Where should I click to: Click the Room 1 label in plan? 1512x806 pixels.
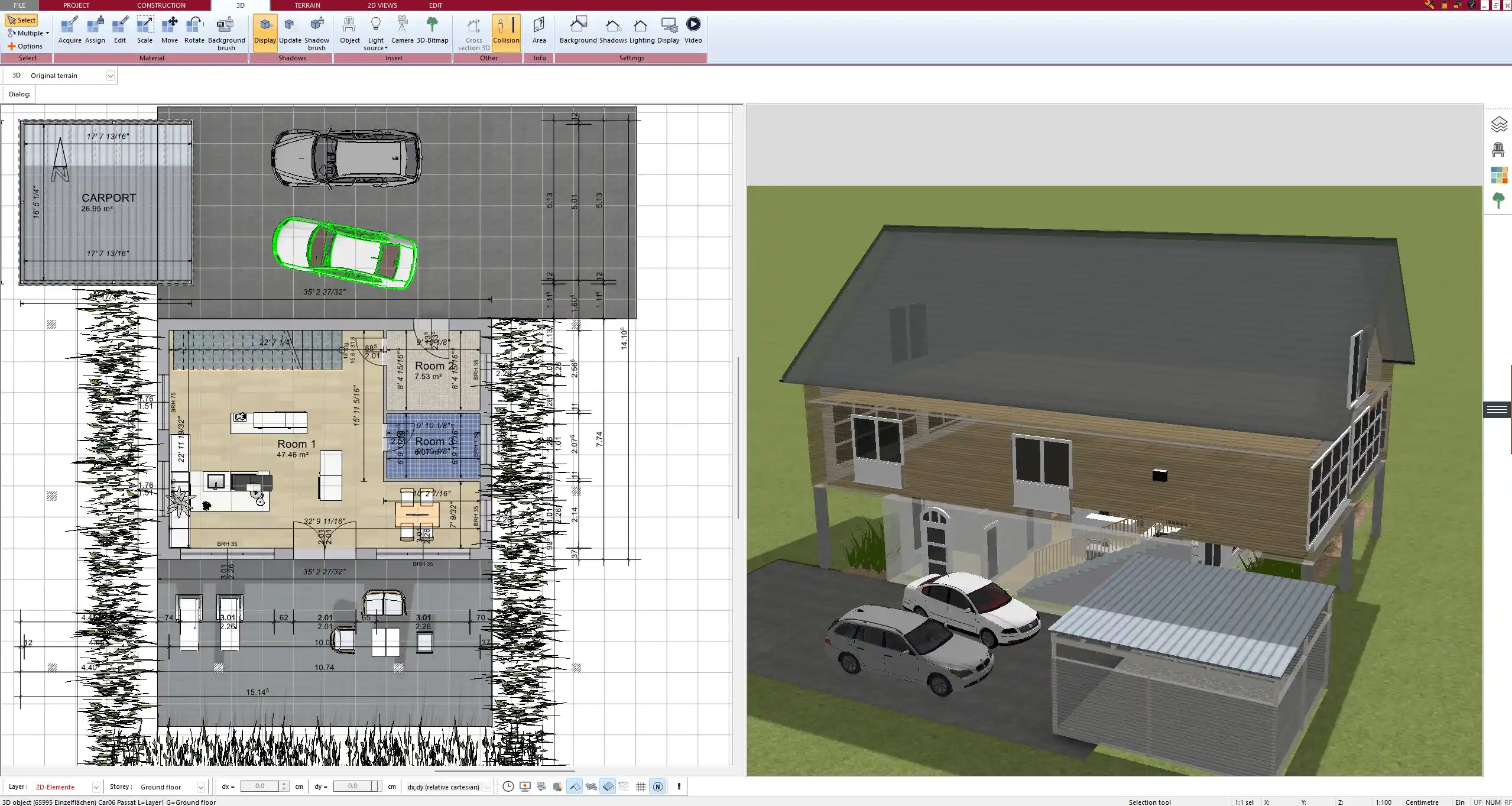point(296,444)
